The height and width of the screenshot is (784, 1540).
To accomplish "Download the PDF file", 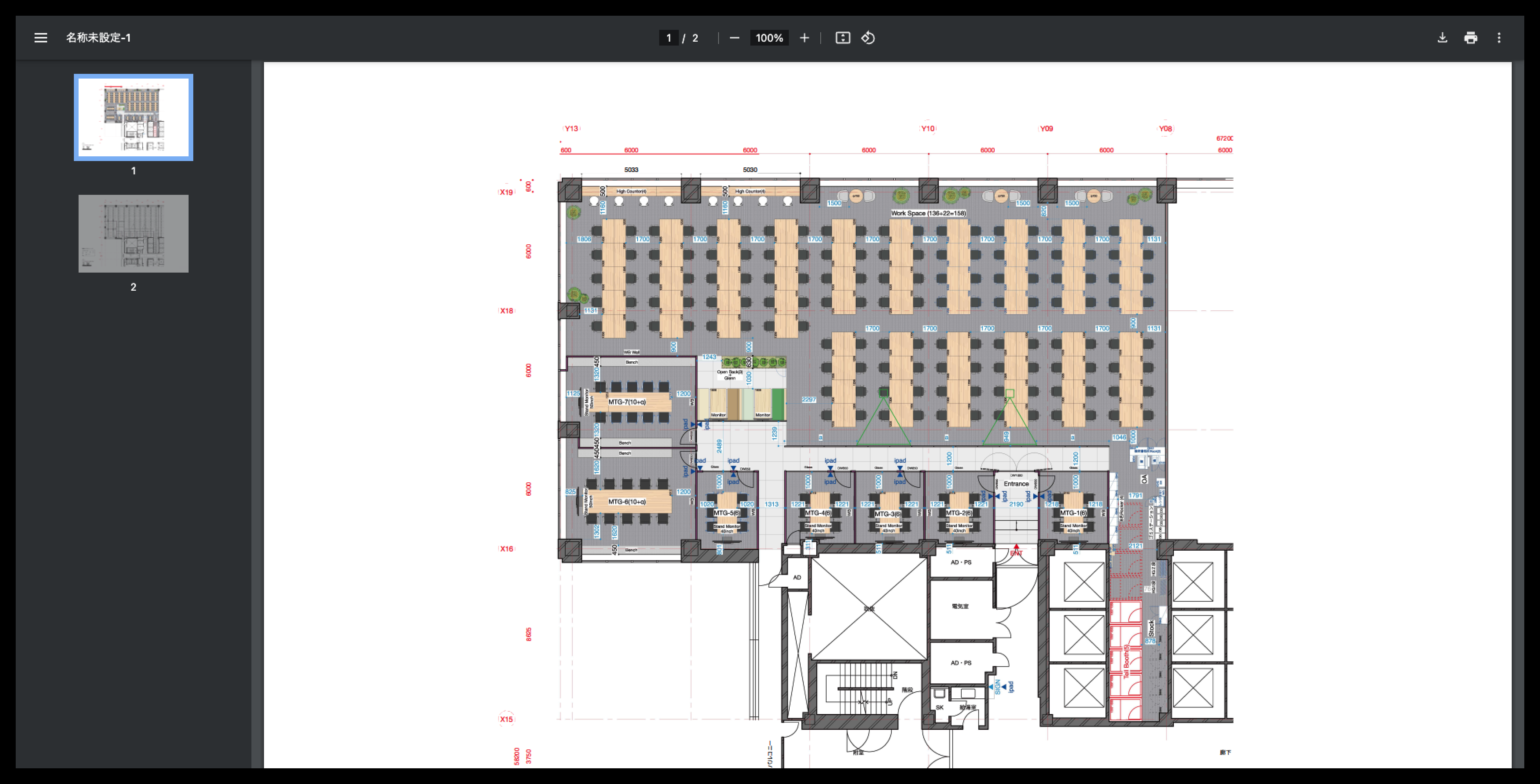I will click(1442, 38).
